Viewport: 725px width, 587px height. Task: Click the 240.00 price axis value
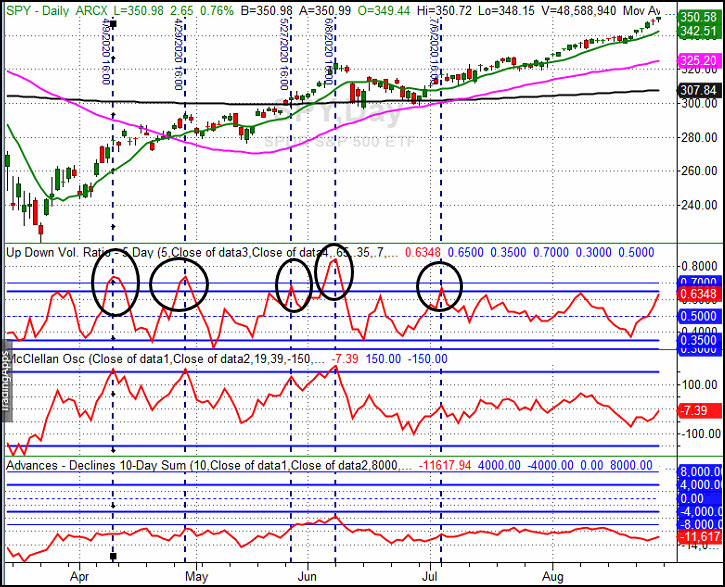click(700, 205)
